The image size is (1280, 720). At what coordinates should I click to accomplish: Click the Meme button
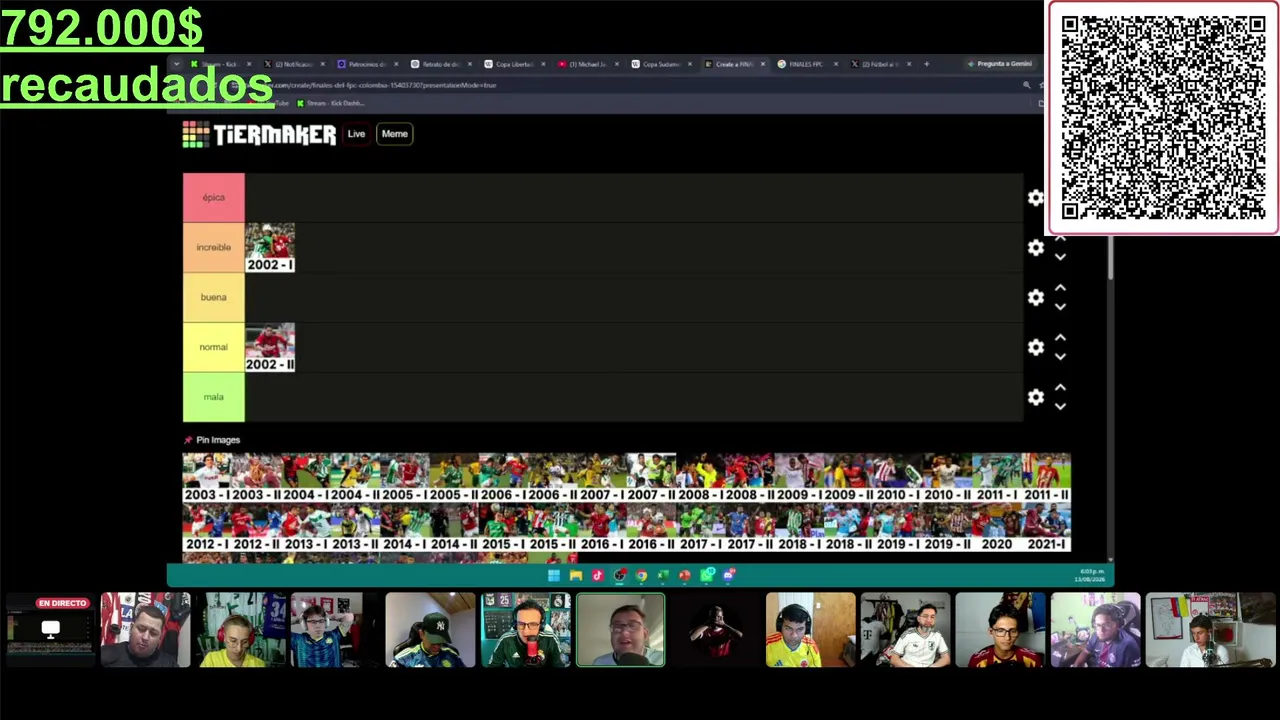395,134
